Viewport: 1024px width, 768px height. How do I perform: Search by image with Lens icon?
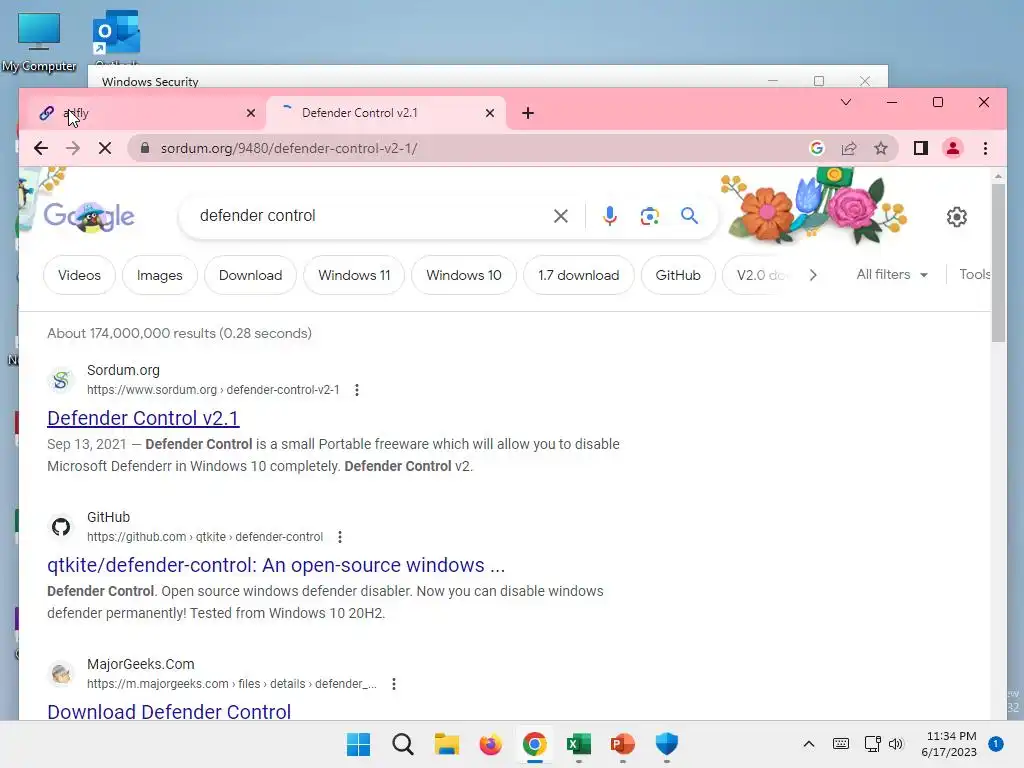(649, 216)
